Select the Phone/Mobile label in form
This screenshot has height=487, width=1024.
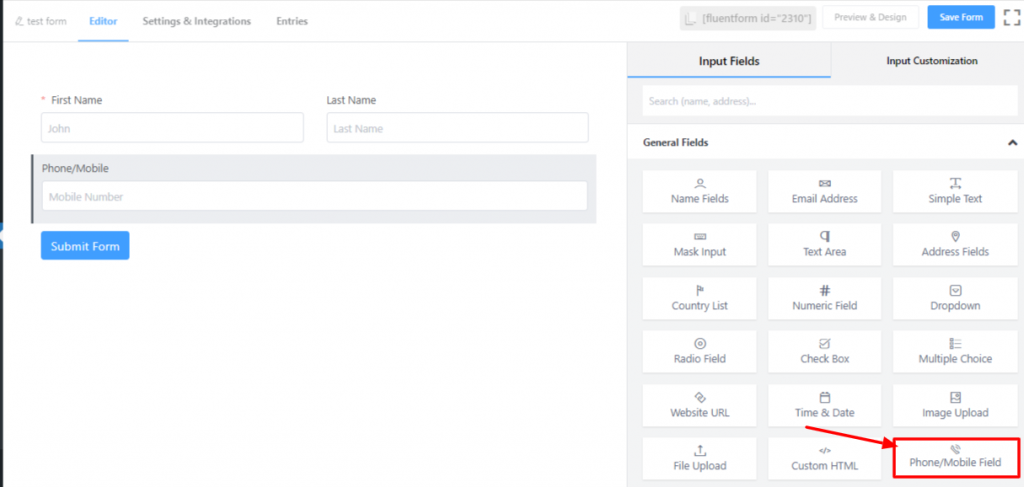click(75, 168)
